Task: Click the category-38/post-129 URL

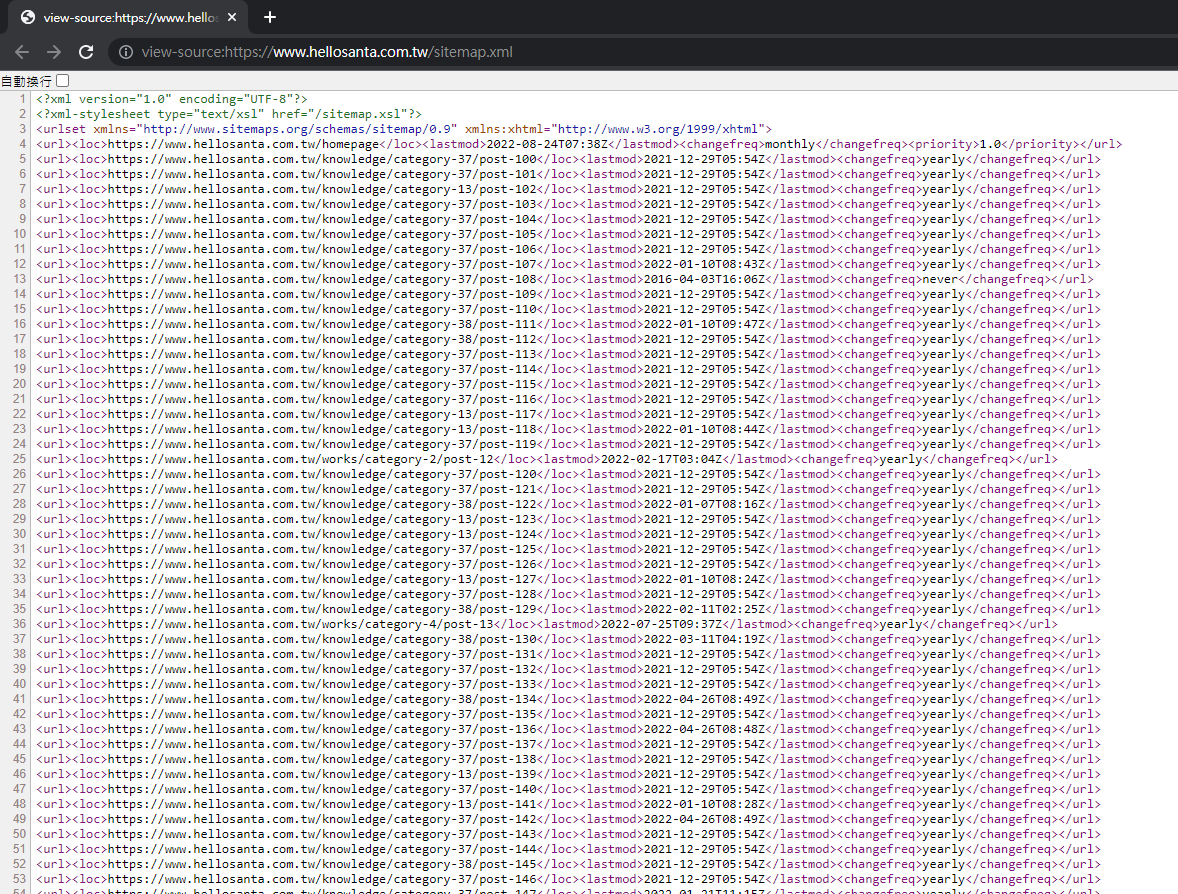Action: coord(322,609)
